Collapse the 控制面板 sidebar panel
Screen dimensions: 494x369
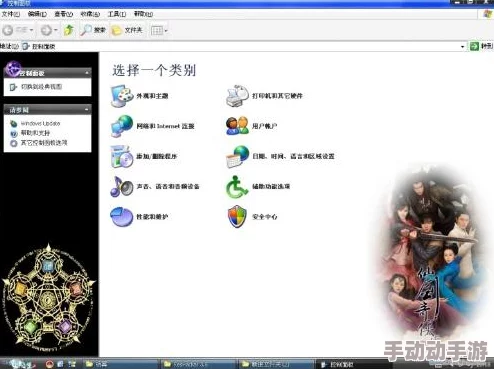click(87, 73)
